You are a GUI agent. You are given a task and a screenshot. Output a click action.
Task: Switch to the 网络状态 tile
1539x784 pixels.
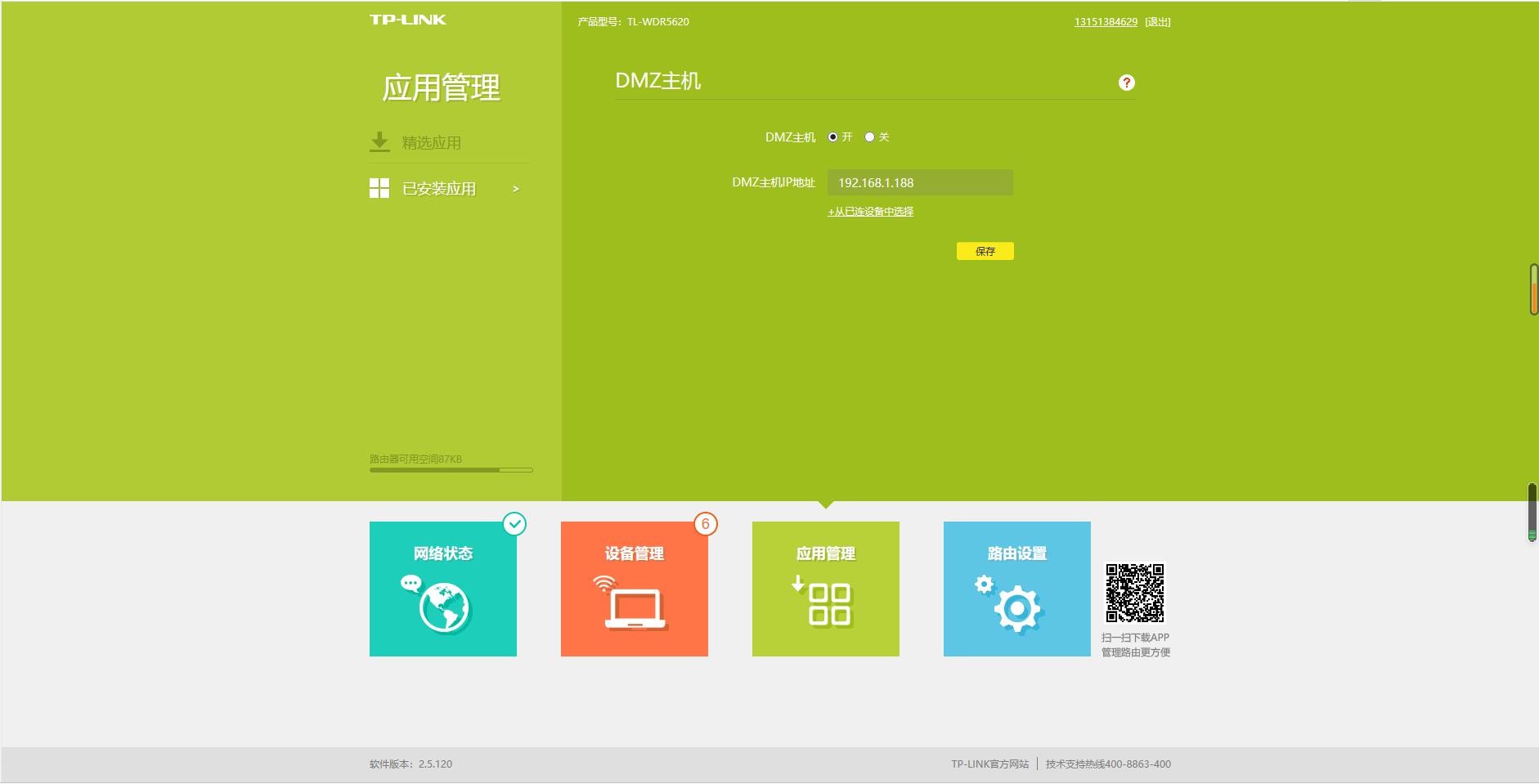pos(443,589)
